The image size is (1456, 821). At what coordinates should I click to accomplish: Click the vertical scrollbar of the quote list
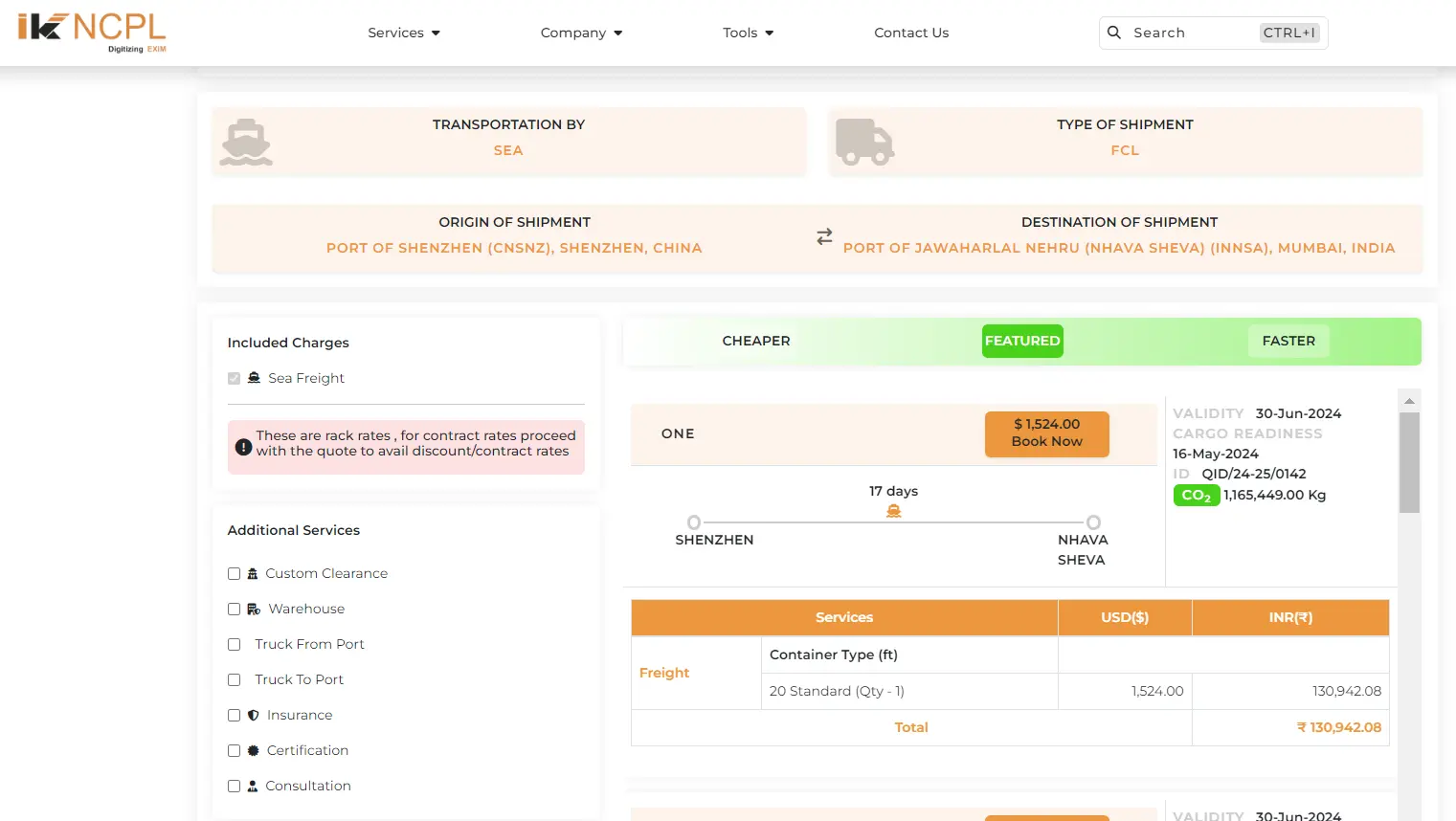point(1409,462)
